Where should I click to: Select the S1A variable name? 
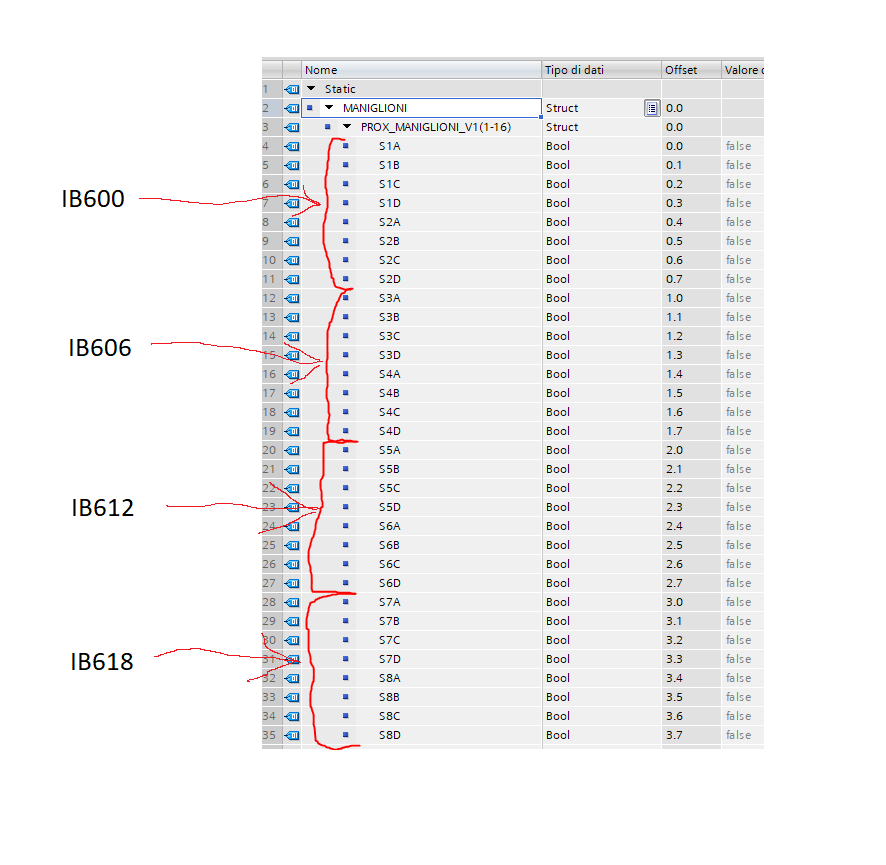(389, 146)
